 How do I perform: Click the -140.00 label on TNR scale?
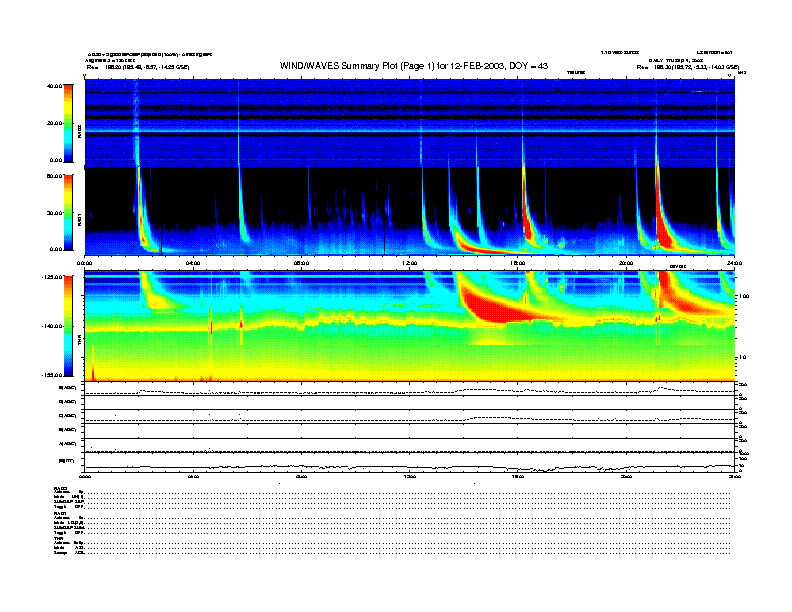52,326
